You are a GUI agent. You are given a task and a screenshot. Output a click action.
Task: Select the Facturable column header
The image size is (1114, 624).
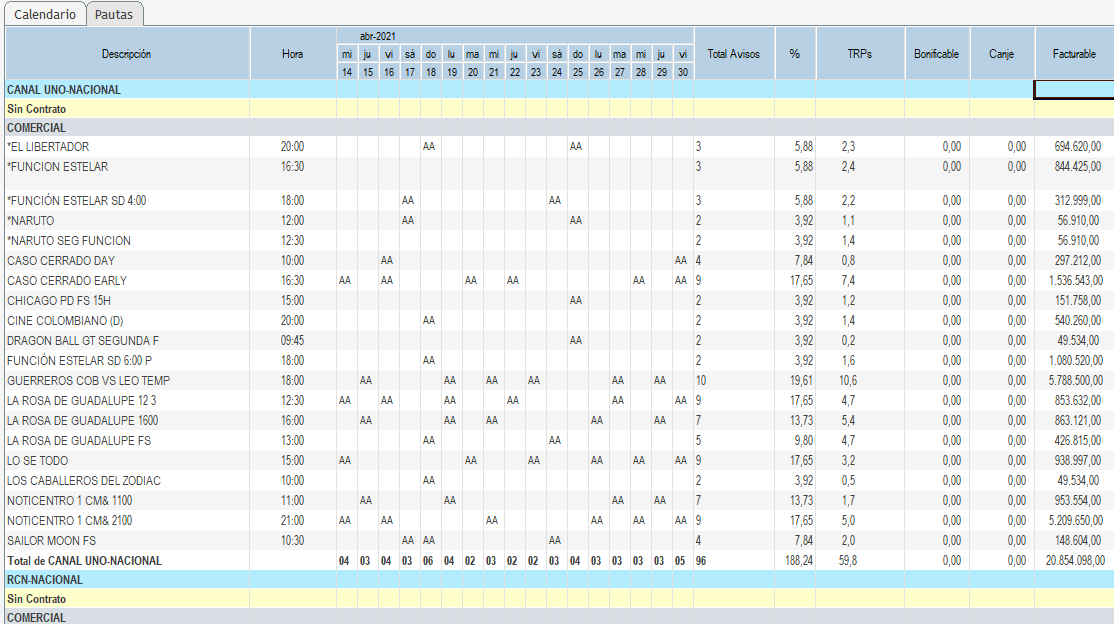1073,54
